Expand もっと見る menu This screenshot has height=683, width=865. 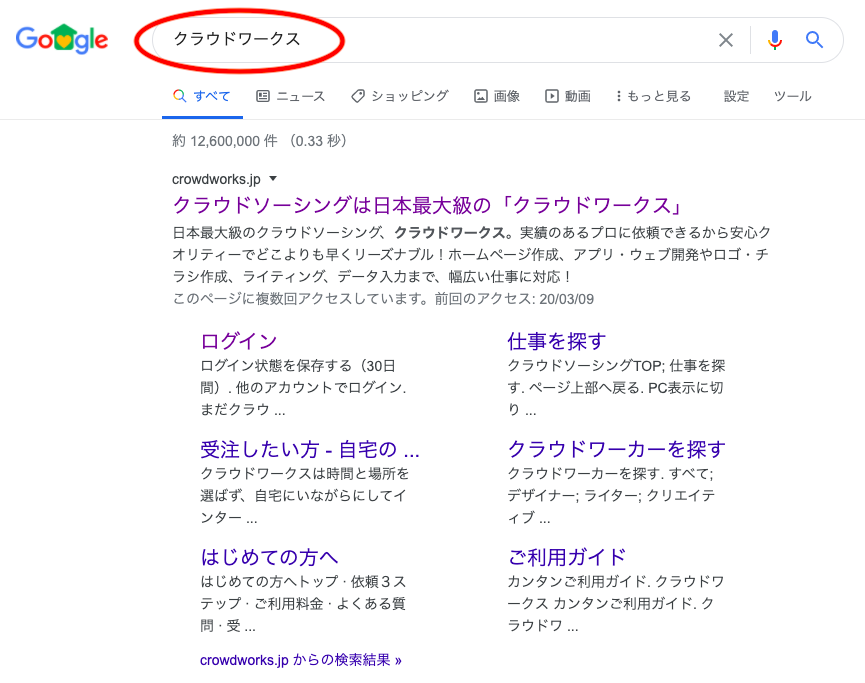click(x=653, y=96)
